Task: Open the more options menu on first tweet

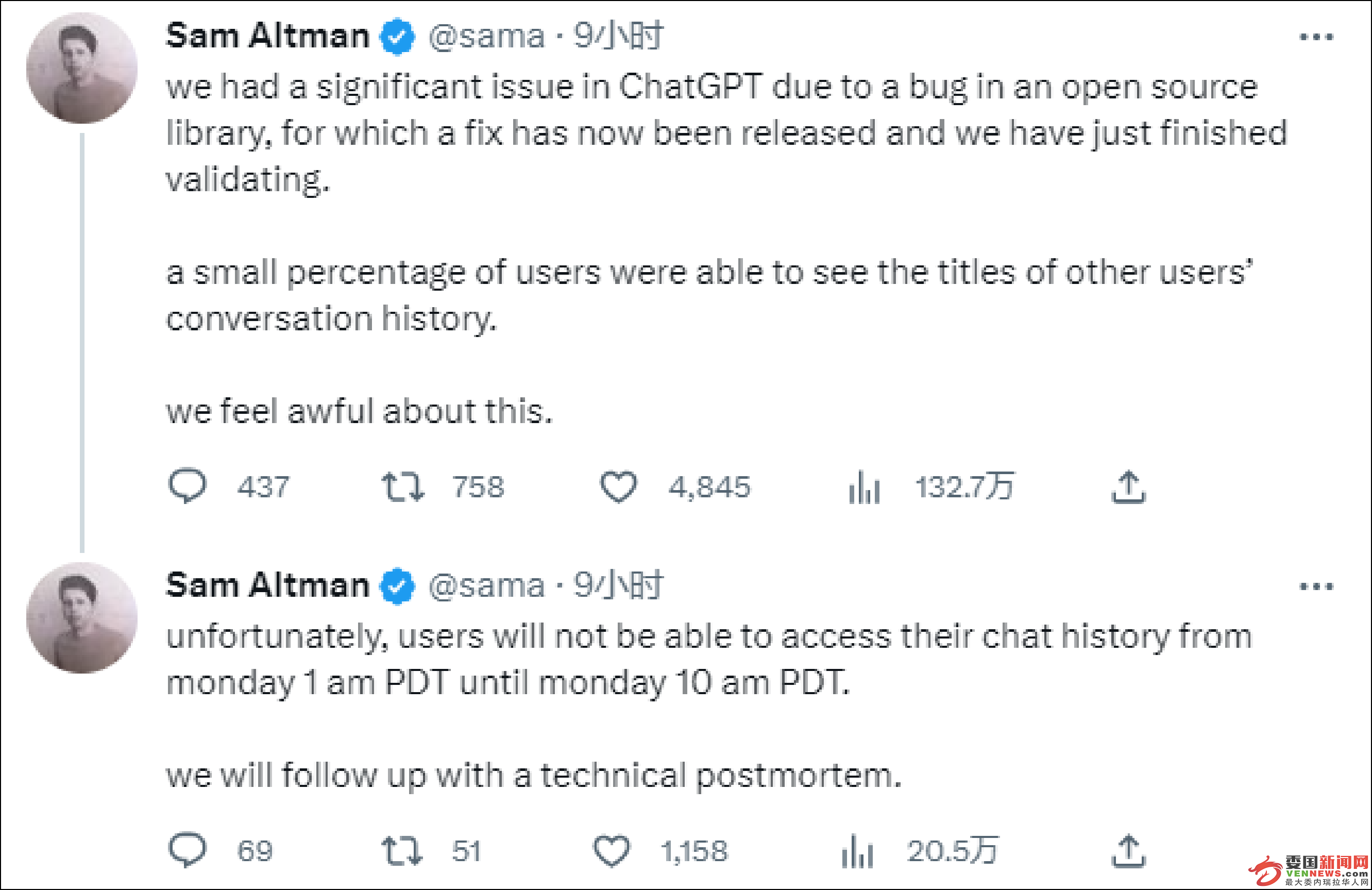Action: click(1317, 38)
